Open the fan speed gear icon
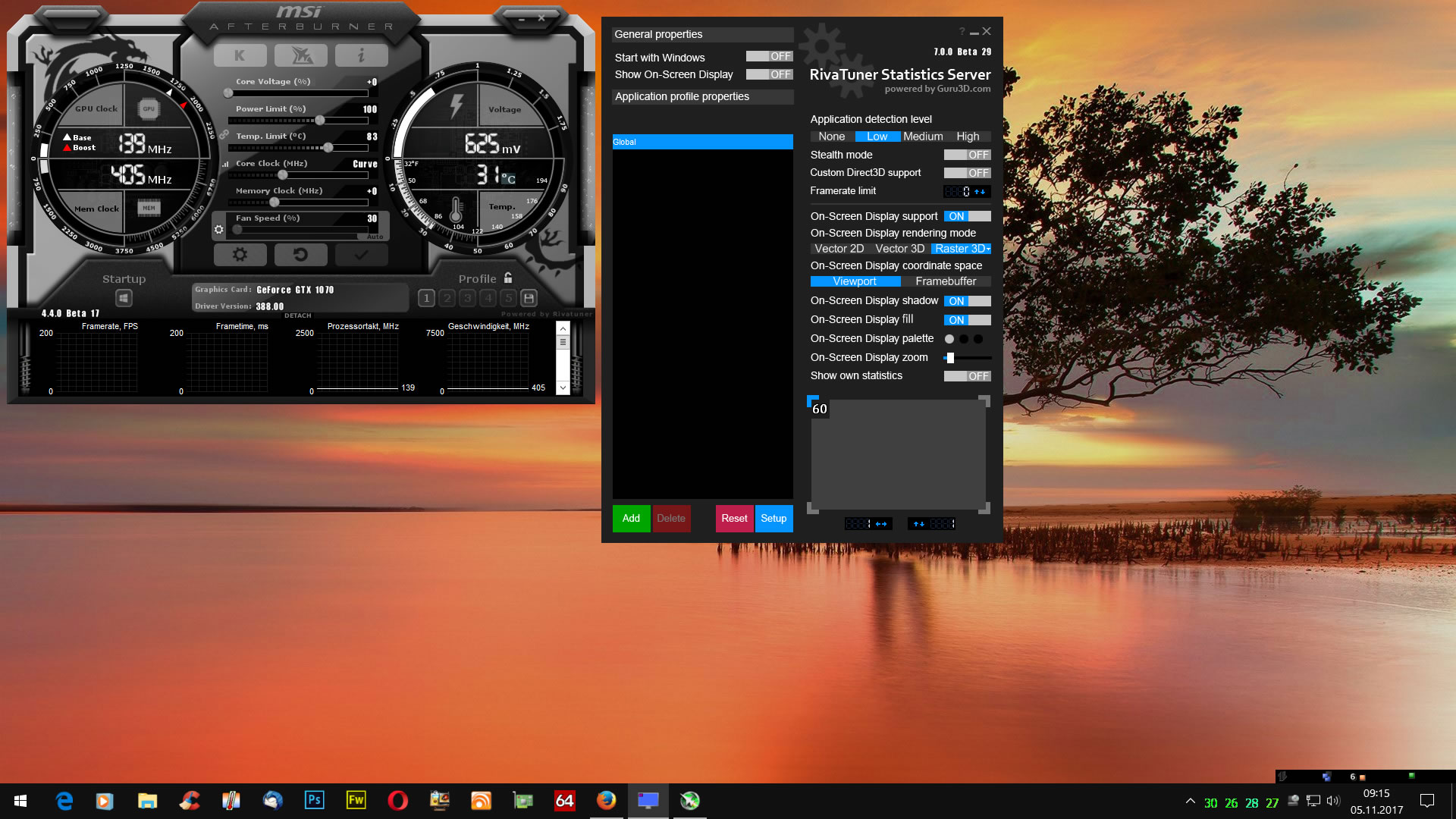Viewport: 1456px width, 819px height. [218, 229]
